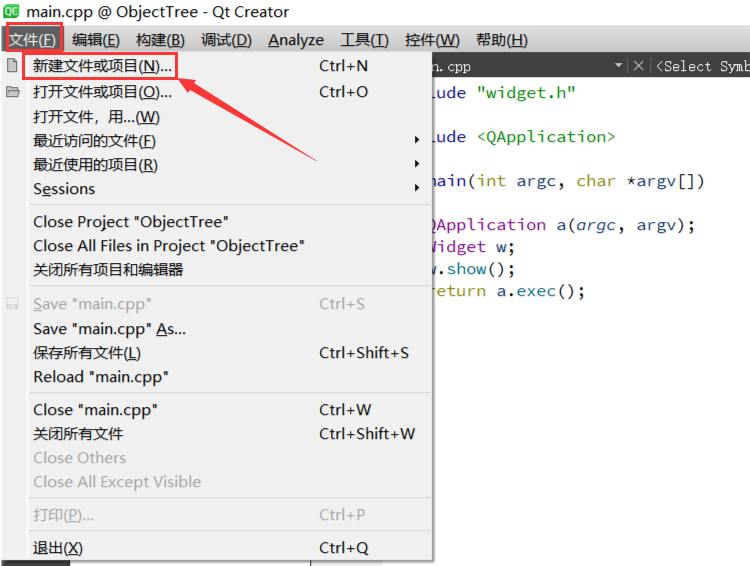Open the file selector dropdown arrow
Image resolution: width=750 pixels, height=566 pixels.
click(x=618, y=65)
